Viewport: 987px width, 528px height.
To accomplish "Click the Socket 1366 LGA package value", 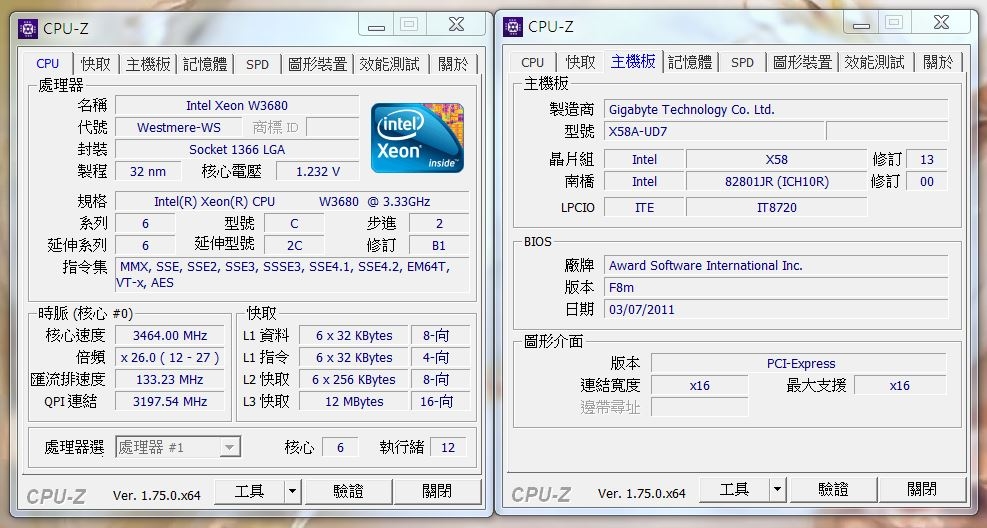I will point(237,150).
